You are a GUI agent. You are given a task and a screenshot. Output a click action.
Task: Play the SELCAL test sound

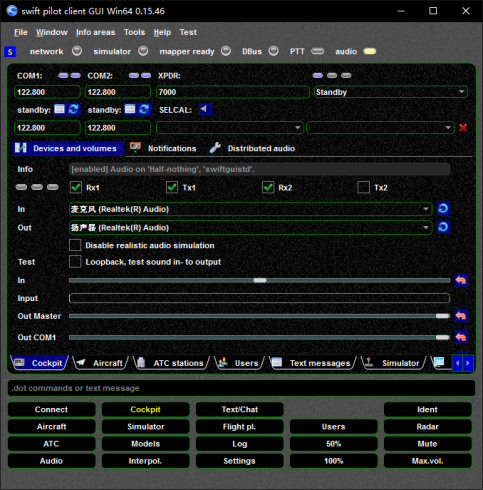coord(205,109)
